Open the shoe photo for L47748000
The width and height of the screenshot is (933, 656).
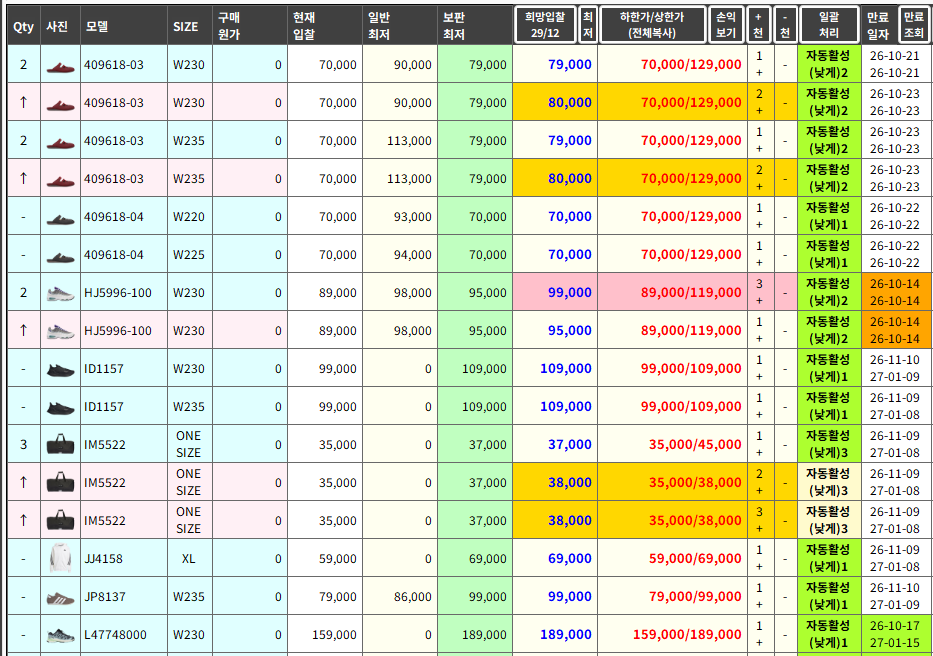click(x=60, y=636)
